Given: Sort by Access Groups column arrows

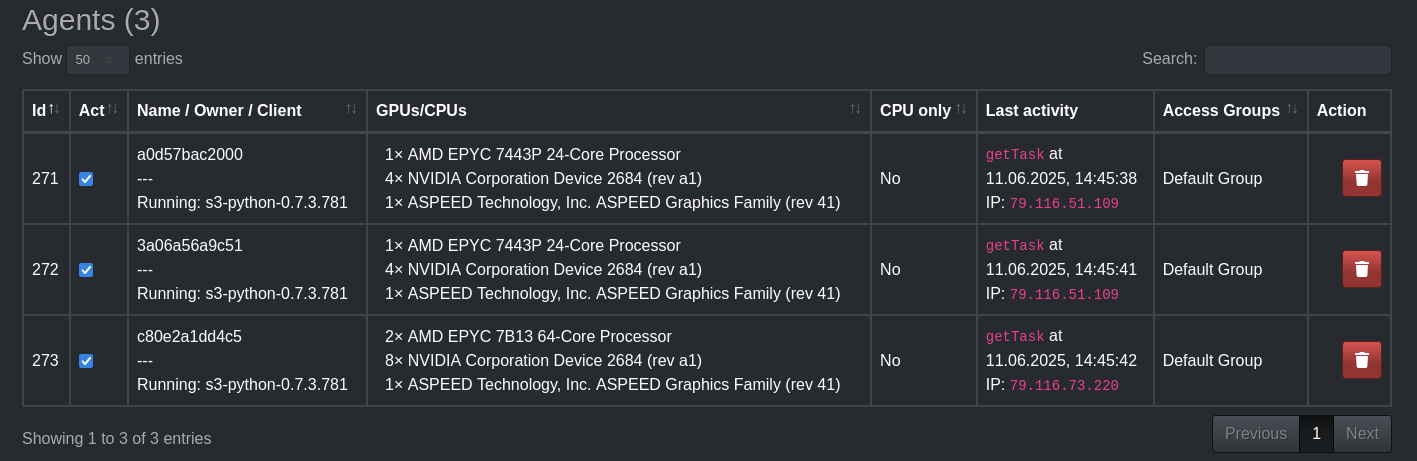Looking at the screenshot, I should [1292, 109].
